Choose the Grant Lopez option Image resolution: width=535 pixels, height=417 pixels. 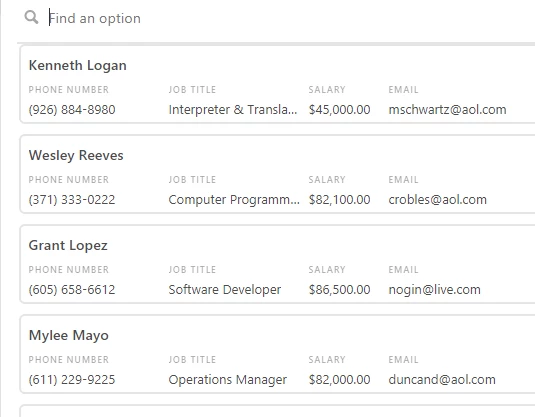(277, 264)
